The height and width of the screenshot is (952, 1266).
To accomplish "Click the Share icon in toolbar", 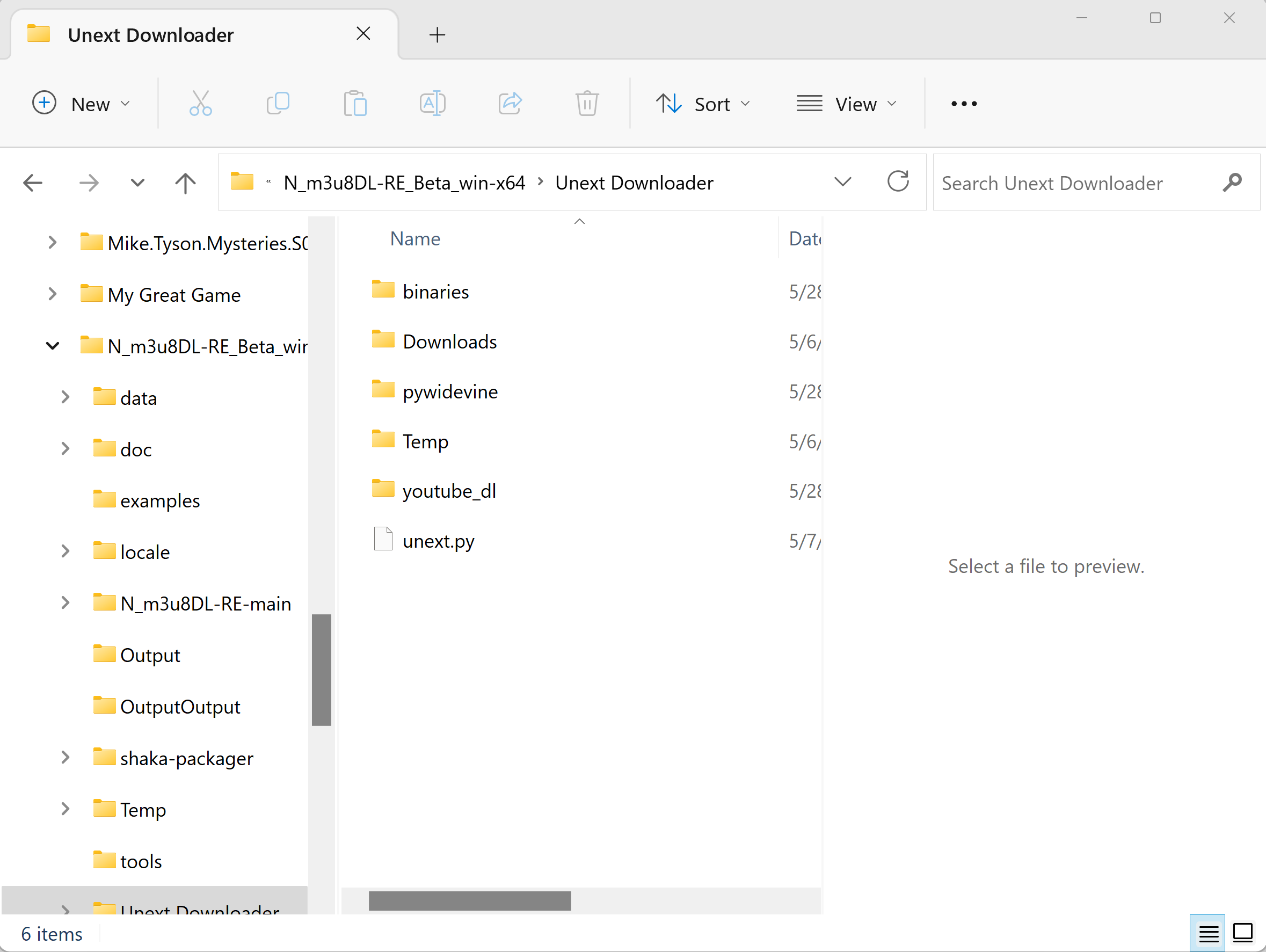I will 510,104.
